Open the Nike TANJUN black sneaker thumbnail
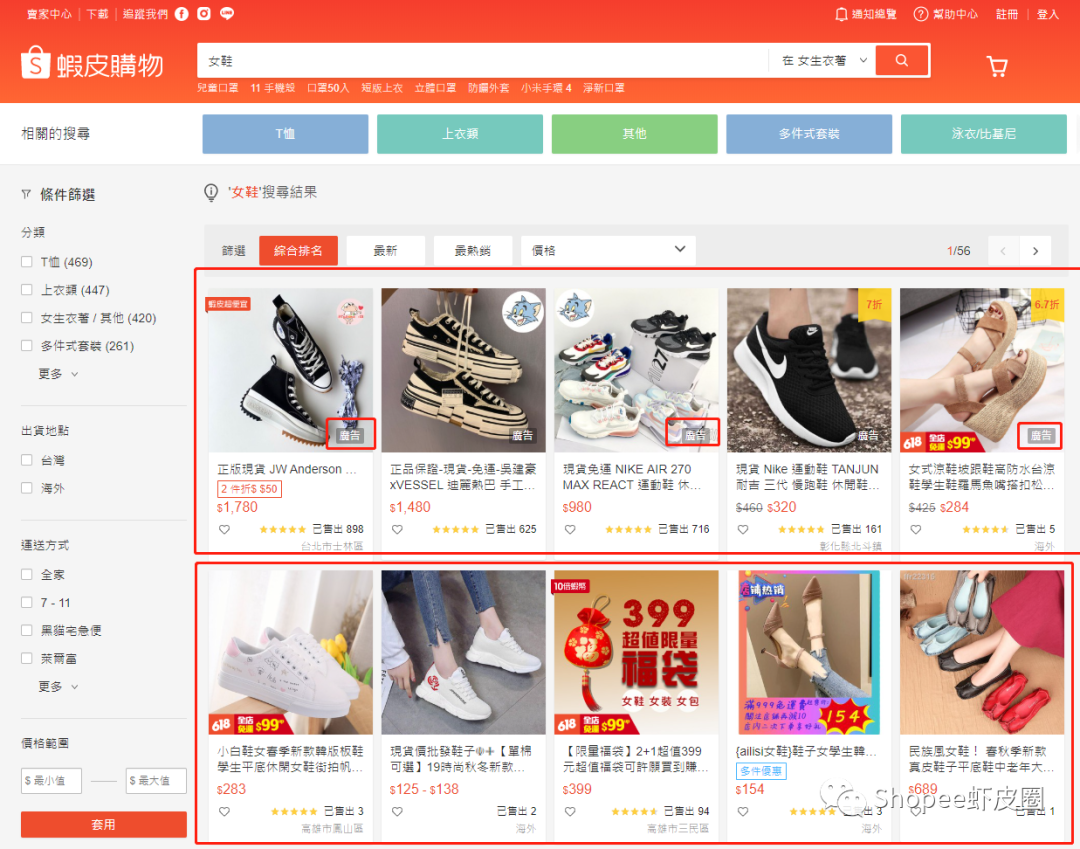This screenshot has height=849, width=1080. tap(809, 370)
